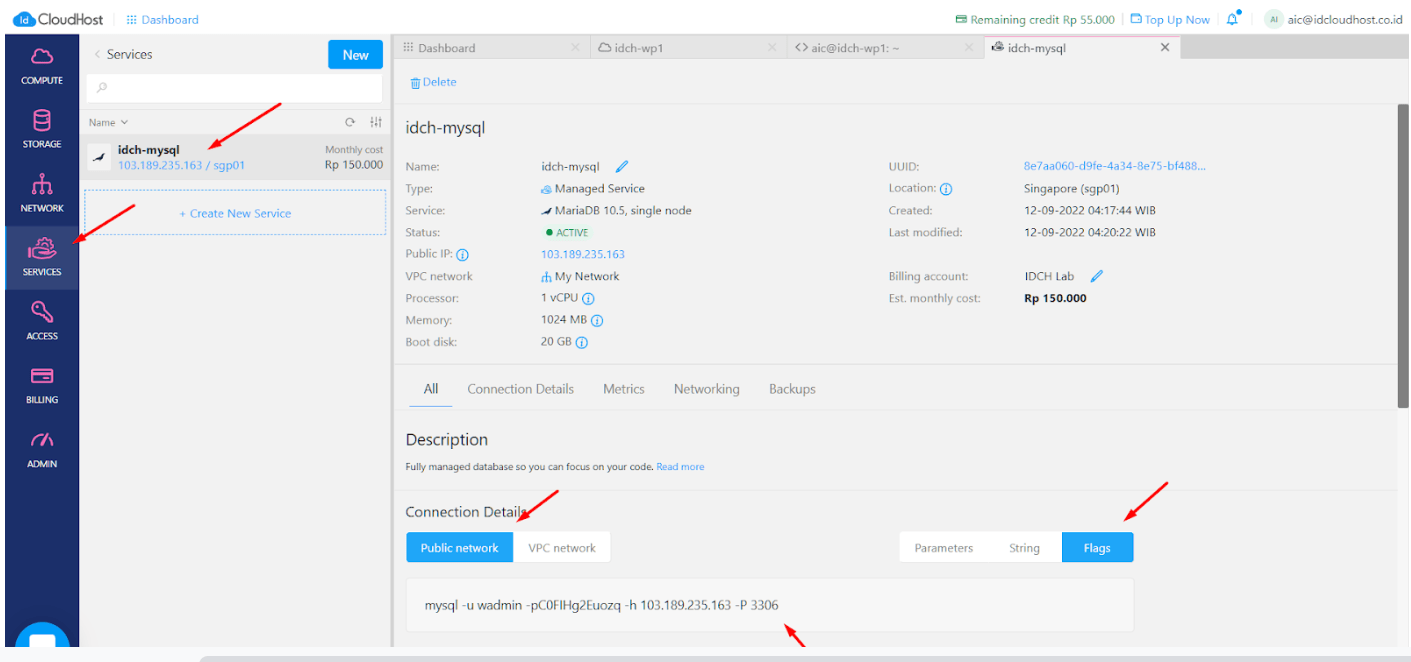The height and width of the screenshot is (662, 1411).
Task: Open the Backups tab
Action: (792, 389)
